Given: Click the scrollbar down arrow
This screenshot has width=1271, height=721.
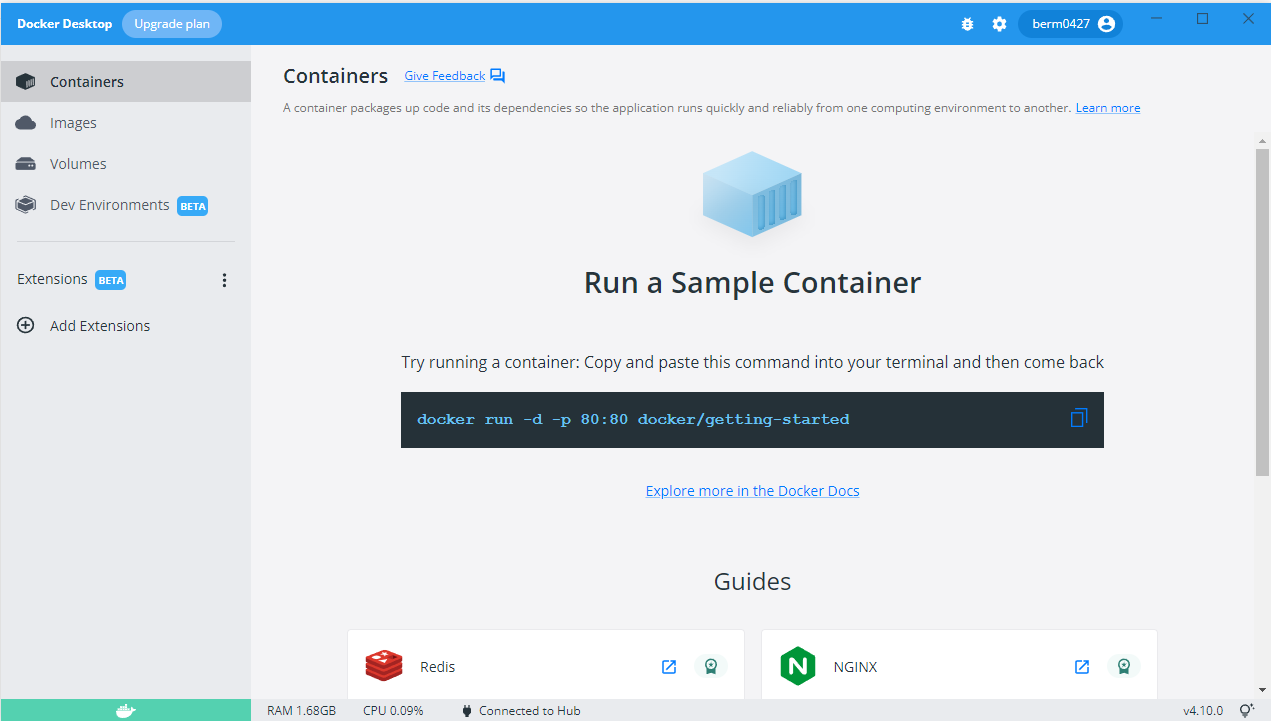Looking at the screenshot, I should coord(1263,690).
